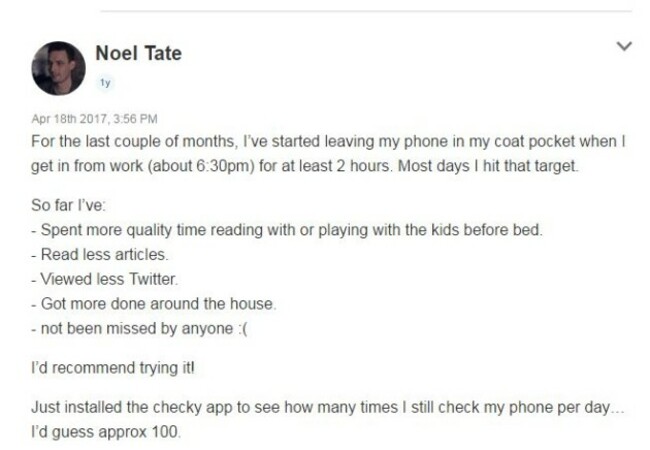Click the "I'd guess approx 100" line
Screen dimensions: 650x450
(106, 432)
